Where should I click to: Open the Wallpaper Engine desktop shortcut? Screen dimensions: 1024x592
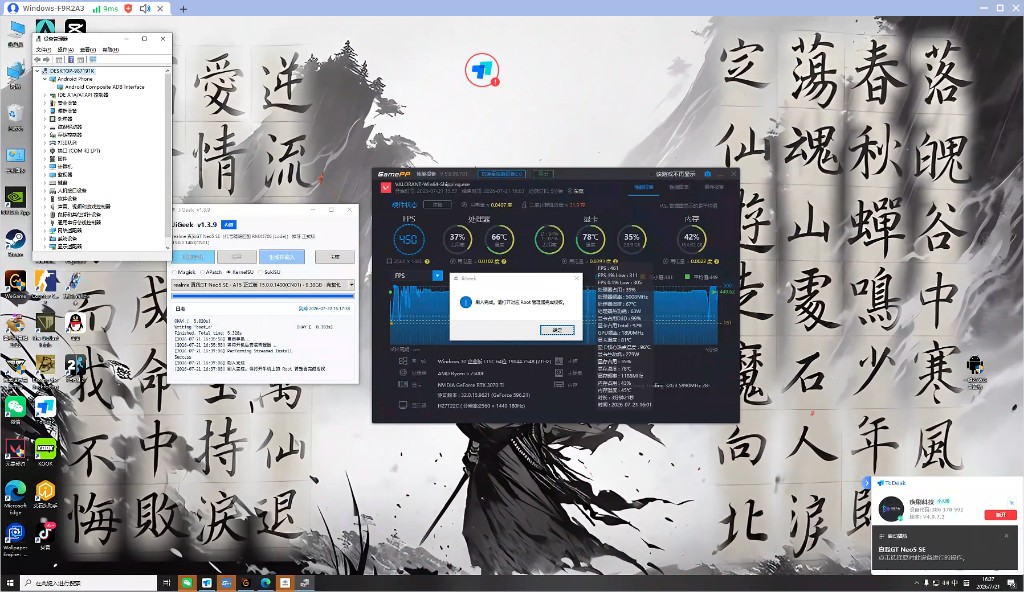tap(15, 537)
